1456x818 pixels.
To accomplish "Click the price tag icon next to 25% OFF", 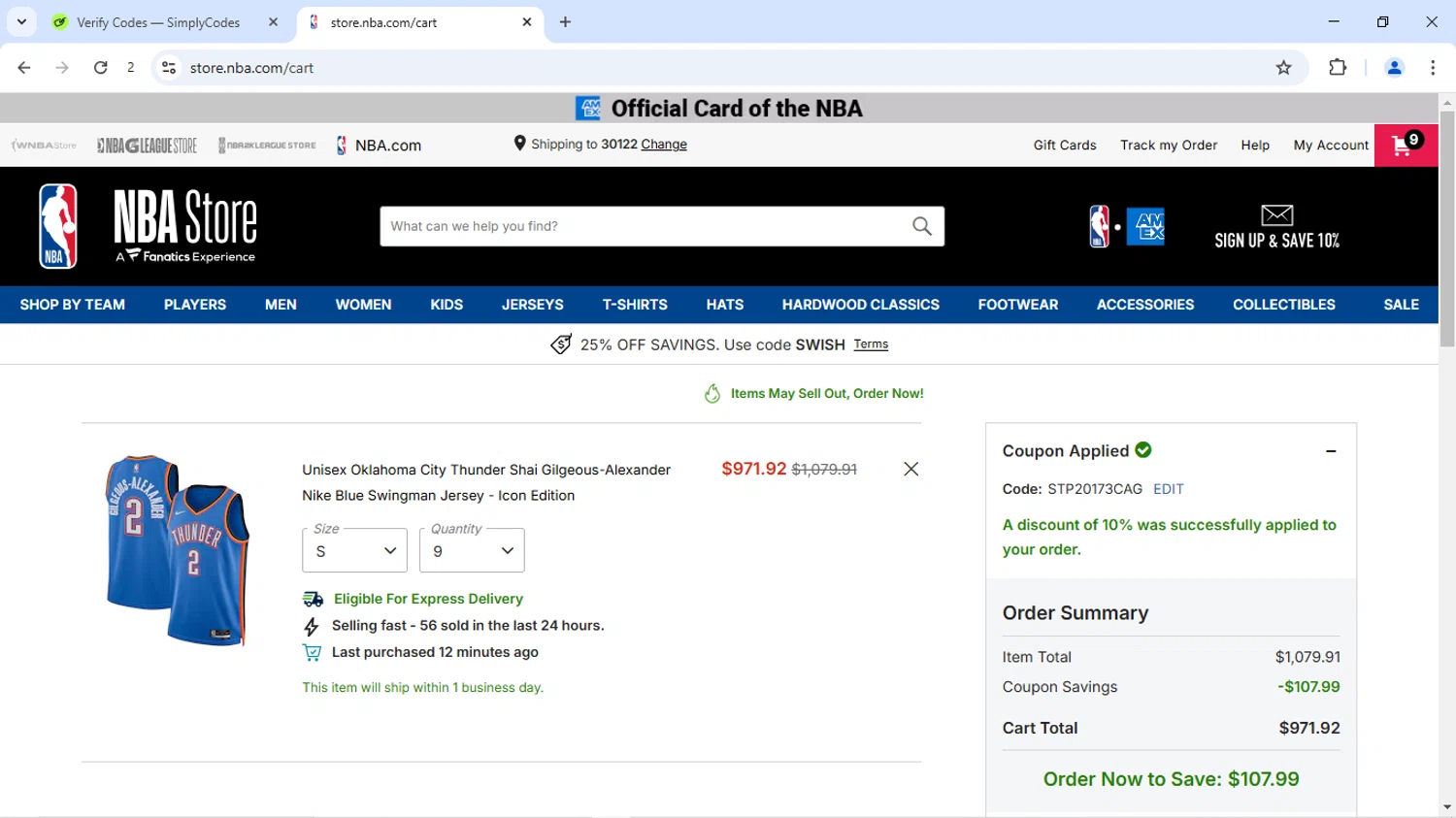I will [x=560, y=344].
